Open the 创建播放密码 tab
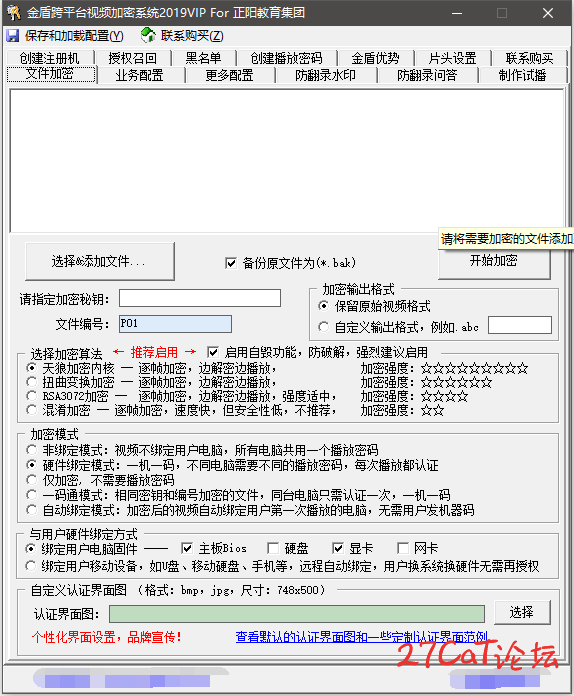The image size is (574, 696). [286, 58]
